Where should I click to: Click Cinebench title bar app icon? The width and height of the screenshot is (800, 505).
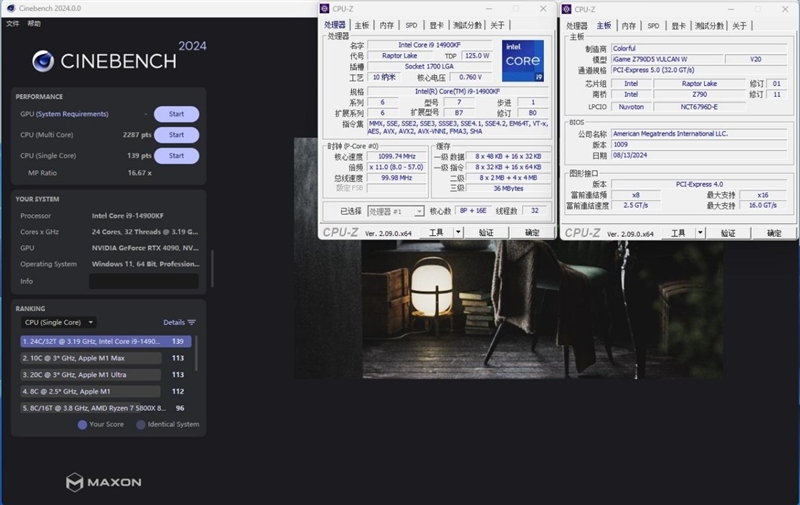point(11,8)
